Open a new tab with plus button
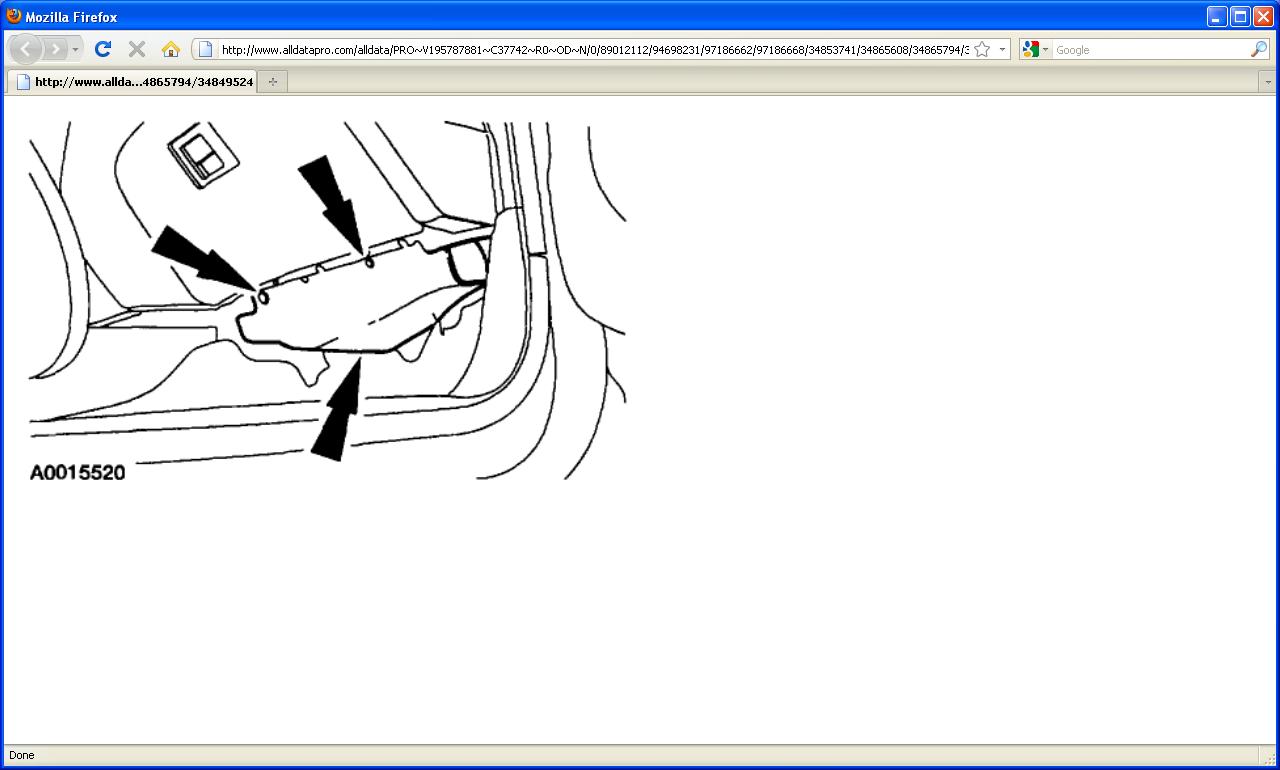This screenshot has height=770, width=1280. tap(273, 82)
